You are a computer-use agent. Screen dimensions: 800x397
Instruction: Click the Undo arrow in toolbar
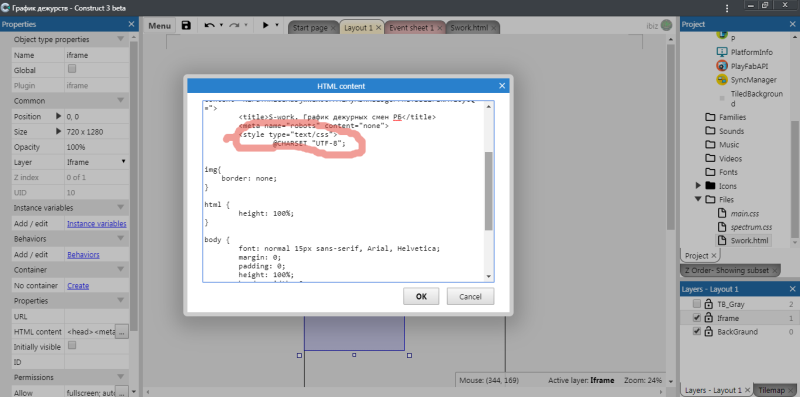210,26
